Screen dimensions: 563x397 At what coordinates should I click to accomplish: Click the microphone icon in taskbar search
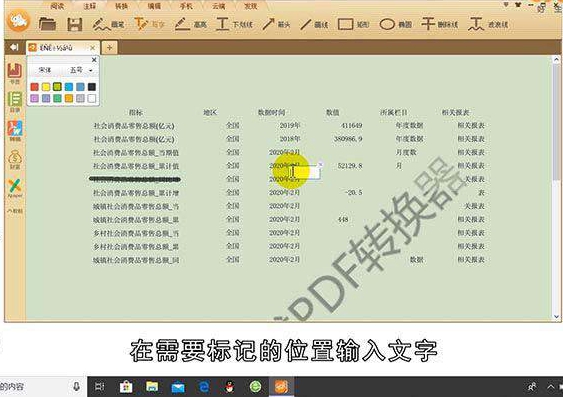click(x=76, y=387)
